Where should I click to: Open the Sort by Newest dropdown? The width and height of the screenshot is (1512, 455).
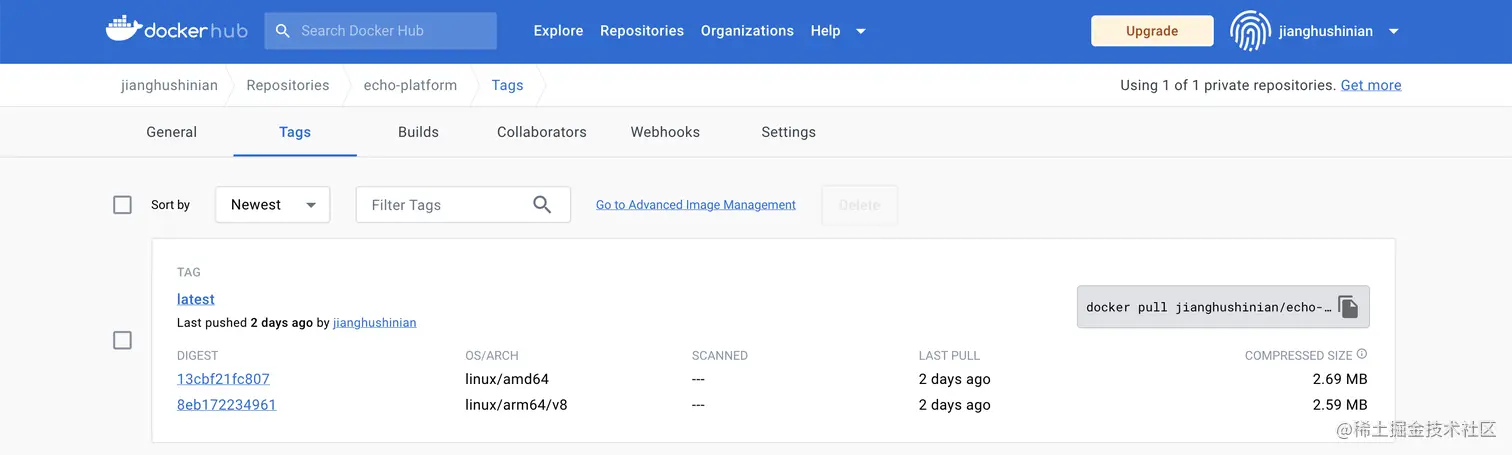272,205
